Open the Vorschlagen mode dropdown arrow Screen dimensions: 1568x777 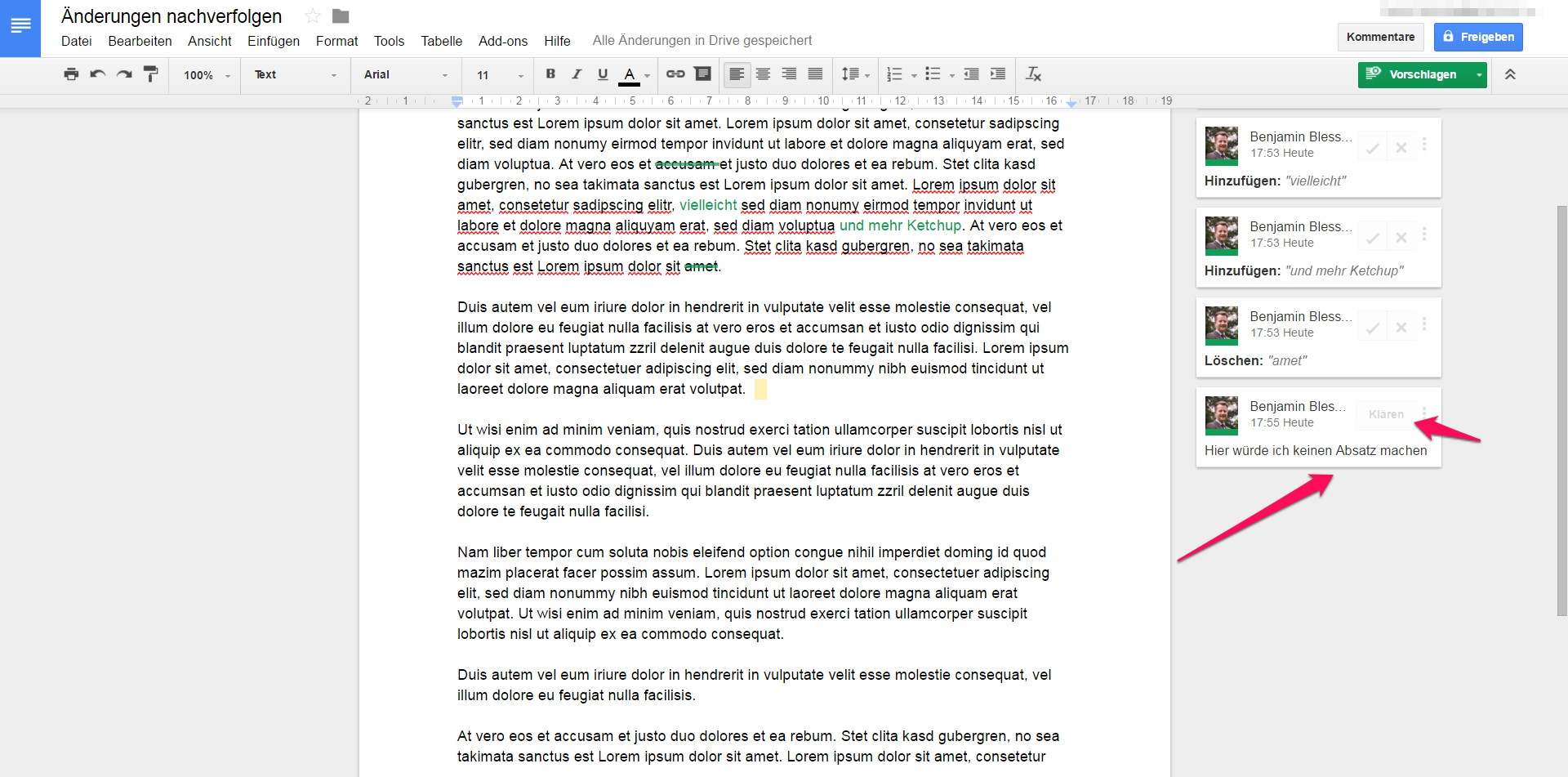click(x=1478, y=74)
